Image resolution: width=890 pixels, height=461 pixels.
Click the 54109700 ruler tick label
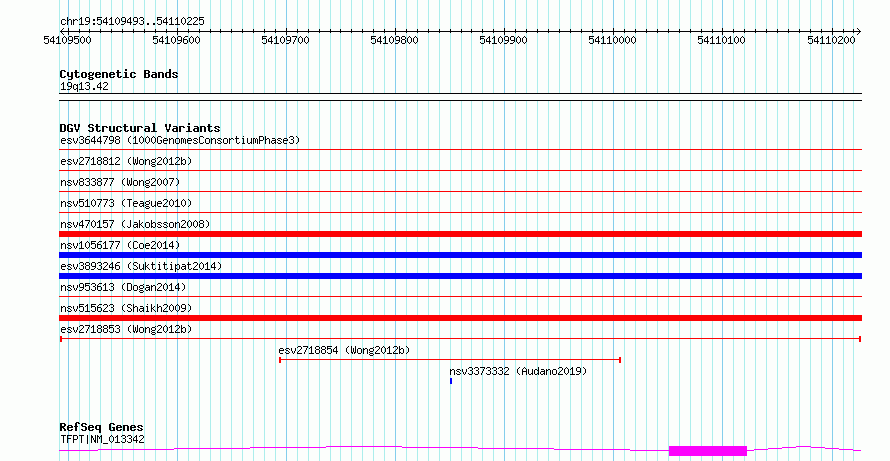click(x=286, y=40)
